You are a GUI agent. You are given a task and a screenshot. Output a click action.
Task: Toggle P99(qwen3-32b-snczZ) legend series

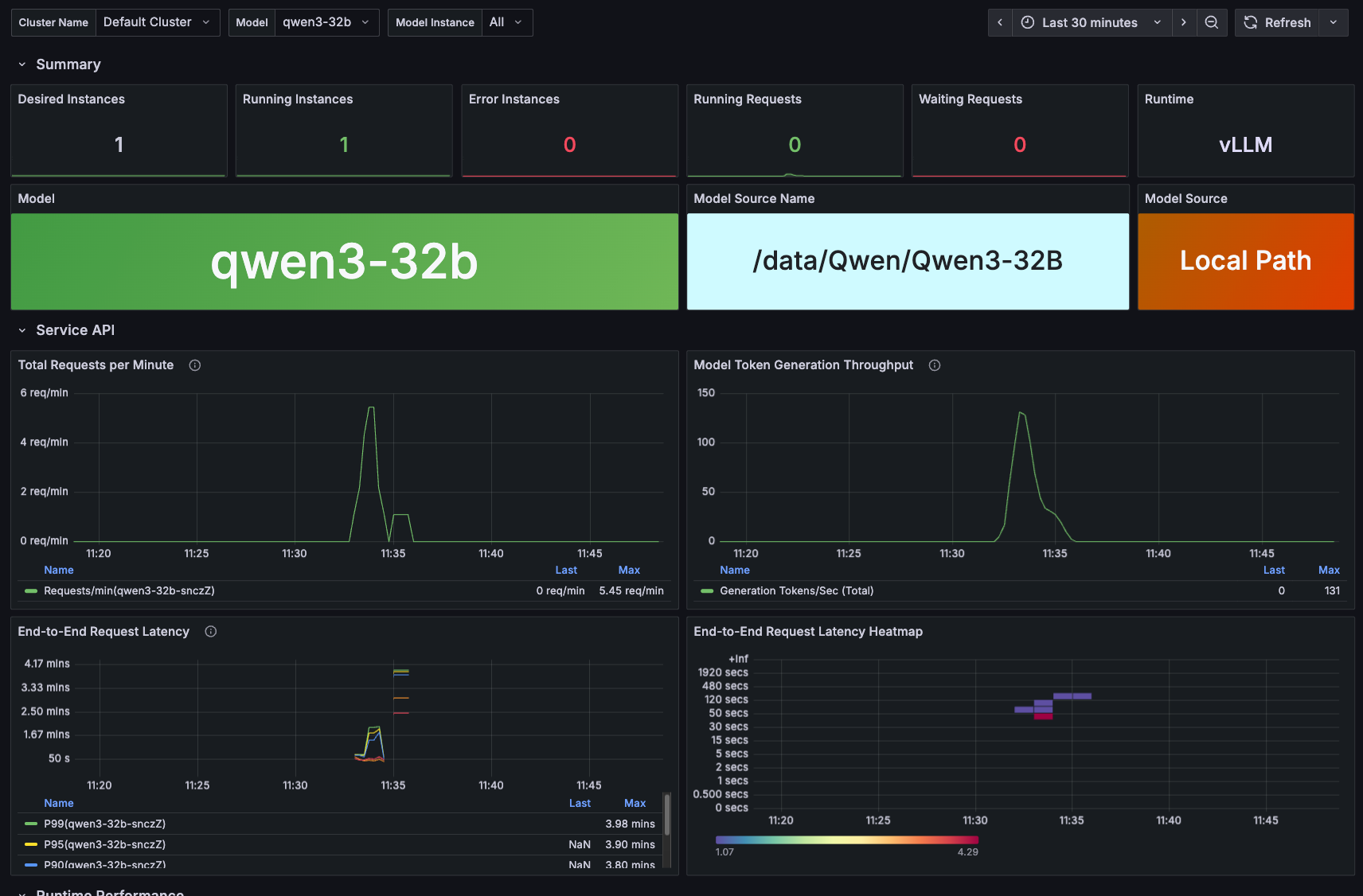coord(104,824)
